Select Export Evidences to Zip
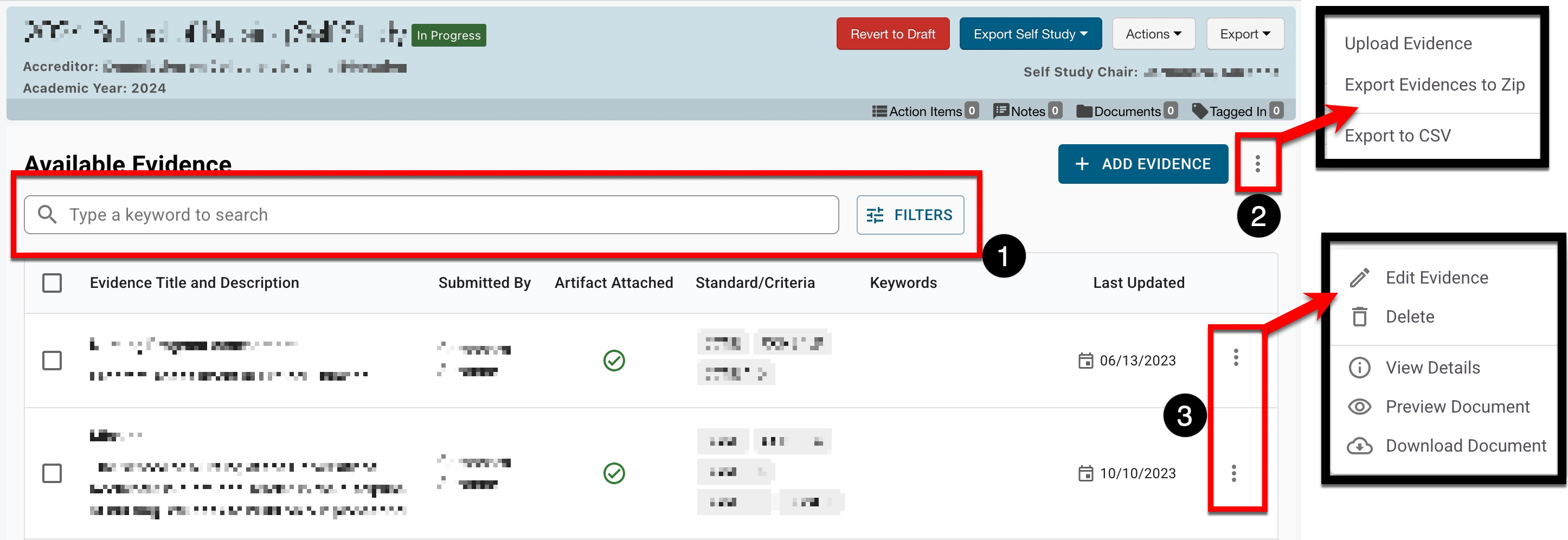The image size is (1568, 540). pyautogui.click(x=1434, y=85)
